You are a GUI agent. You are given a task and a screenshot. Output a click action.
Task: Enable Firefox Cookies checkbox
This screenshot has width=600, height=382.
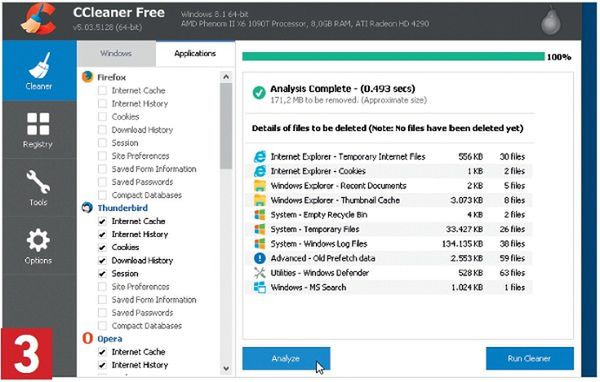point(102,117)
